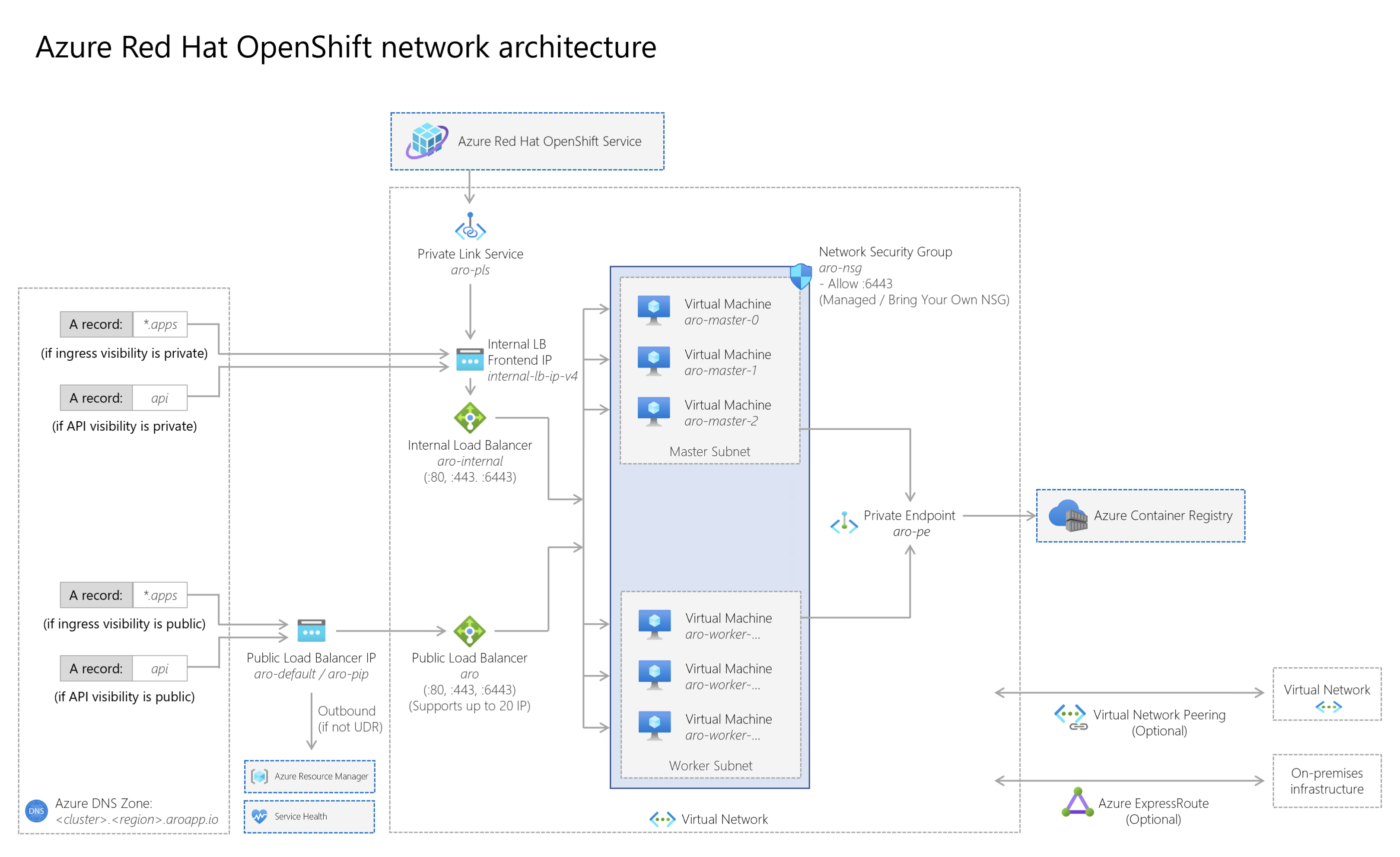
Task: Select the aro-master-2 virtual machine icon
Action: (653, 412)
